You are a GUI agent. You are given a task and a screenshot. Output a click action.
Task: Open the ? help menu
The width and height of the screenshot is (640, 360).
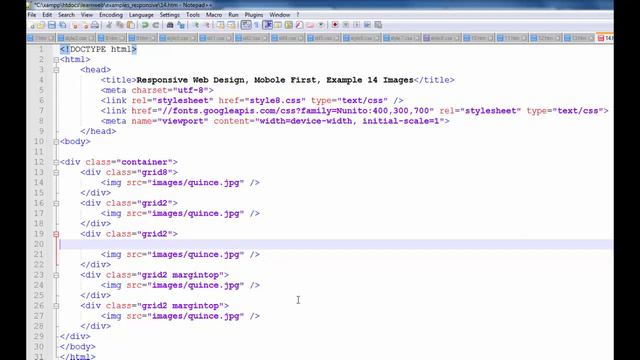(298, 15)
